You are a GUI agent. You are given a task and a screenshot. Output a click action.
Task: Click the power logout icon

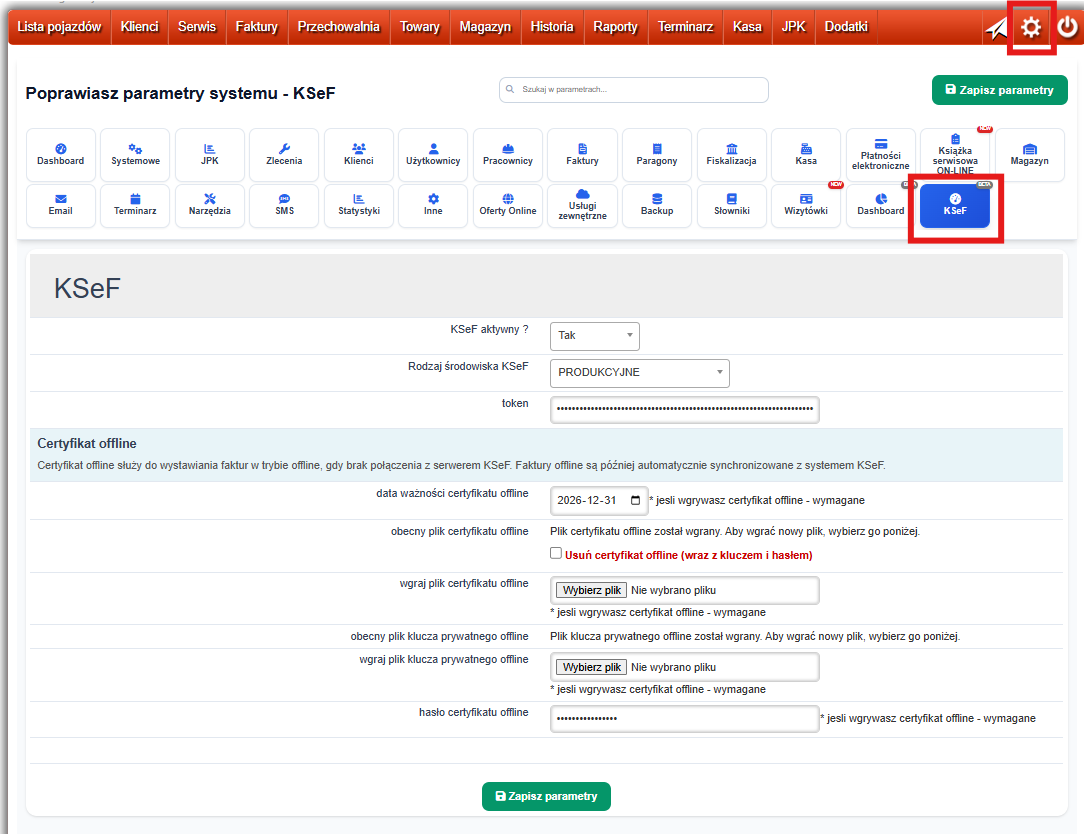tap(1067, 28)
